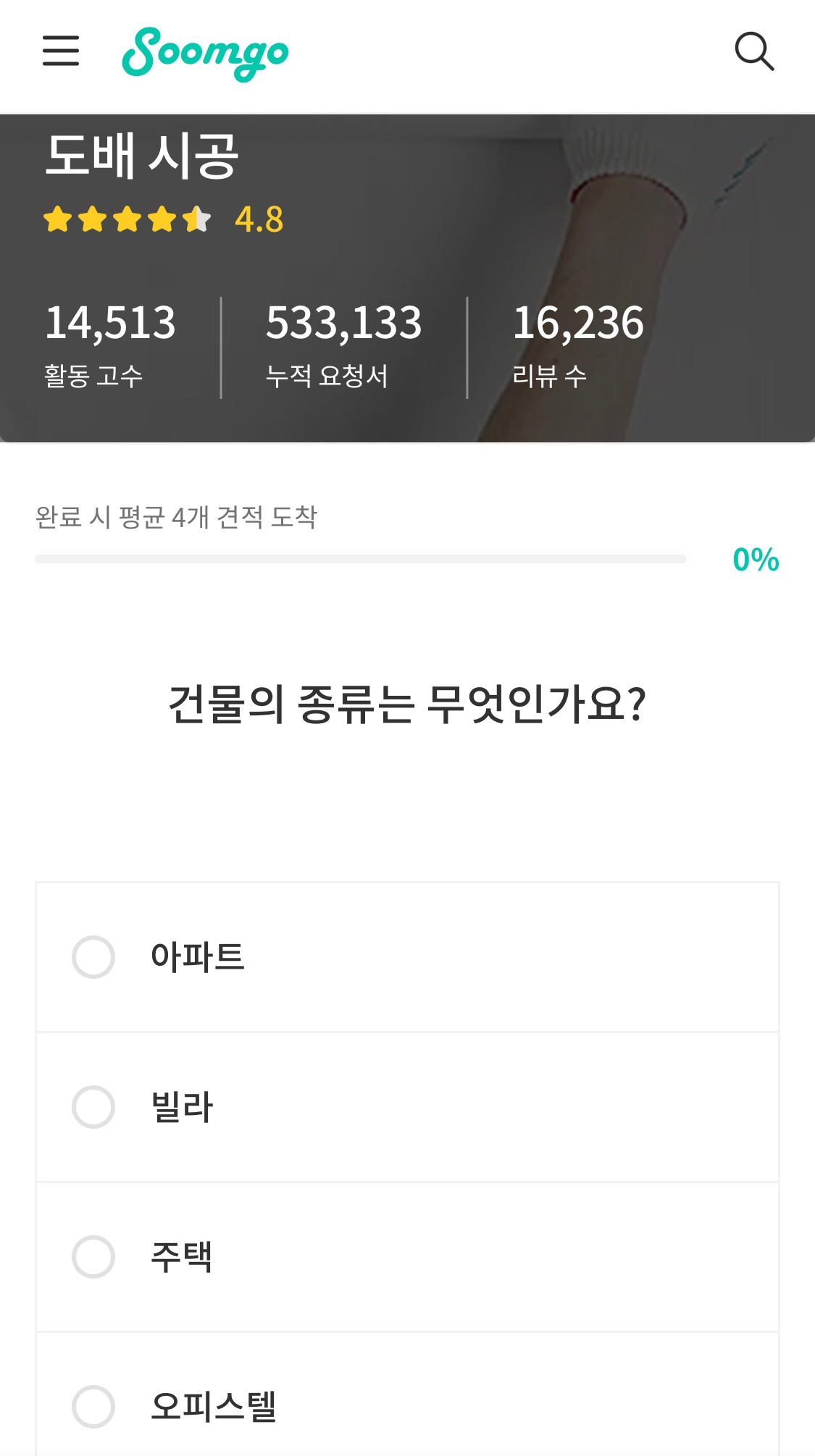Screen dimensions: 815x1456
Task: Click the 도배 시공 title
Action: pyautogui.click(x=142, y=156)
